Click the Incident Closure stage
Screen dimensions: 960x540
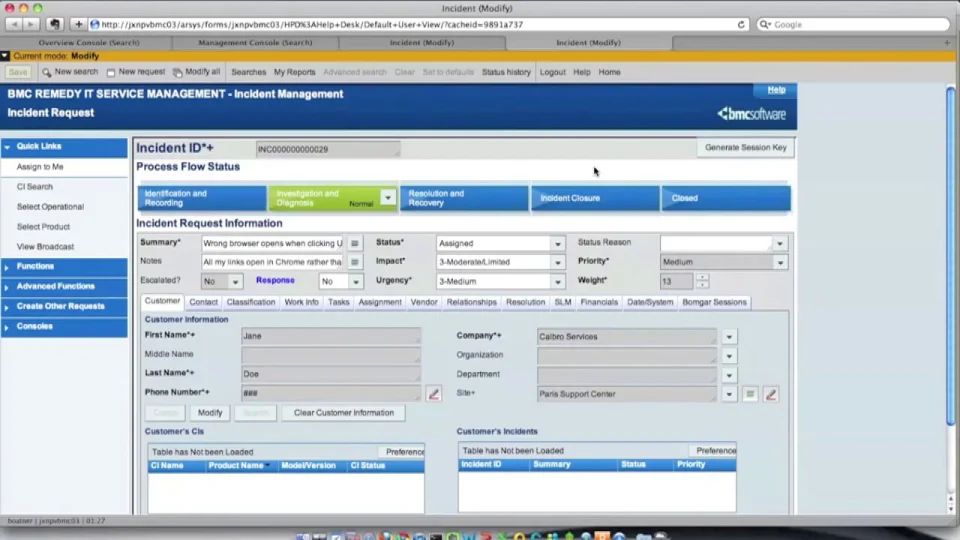pyautogui.click(x=595, y=198)
